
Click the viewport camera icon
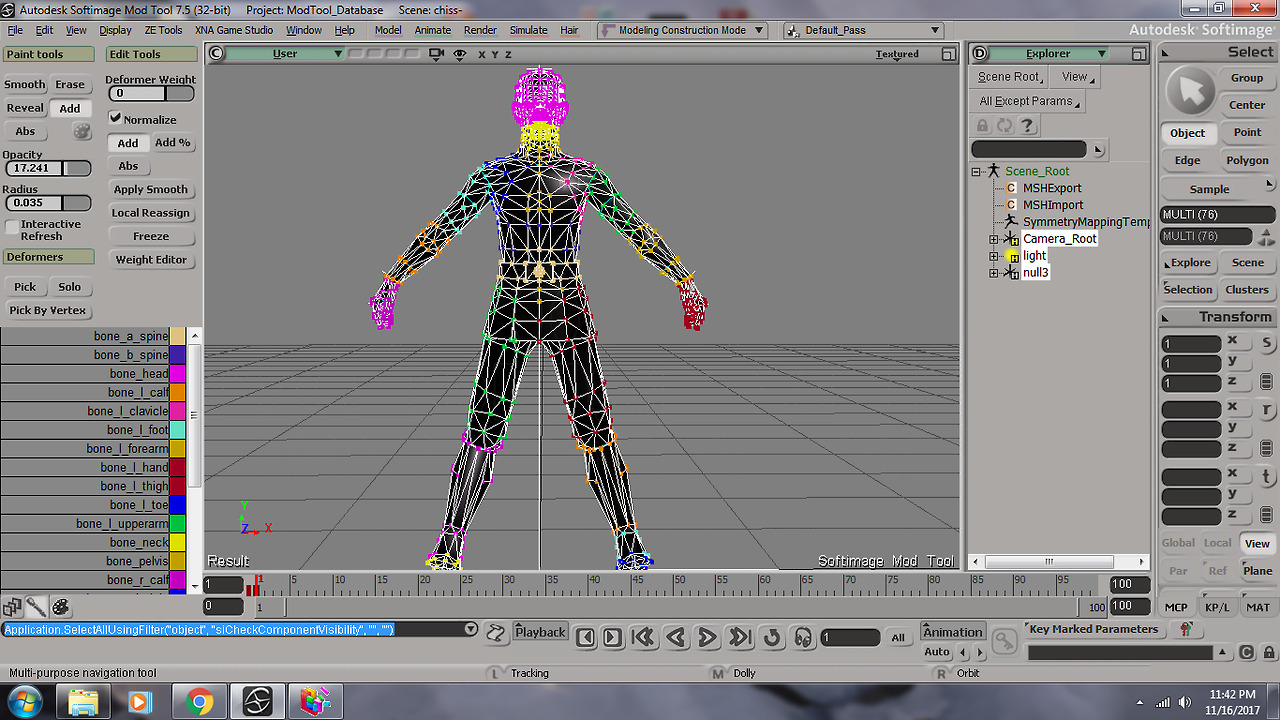435,54
